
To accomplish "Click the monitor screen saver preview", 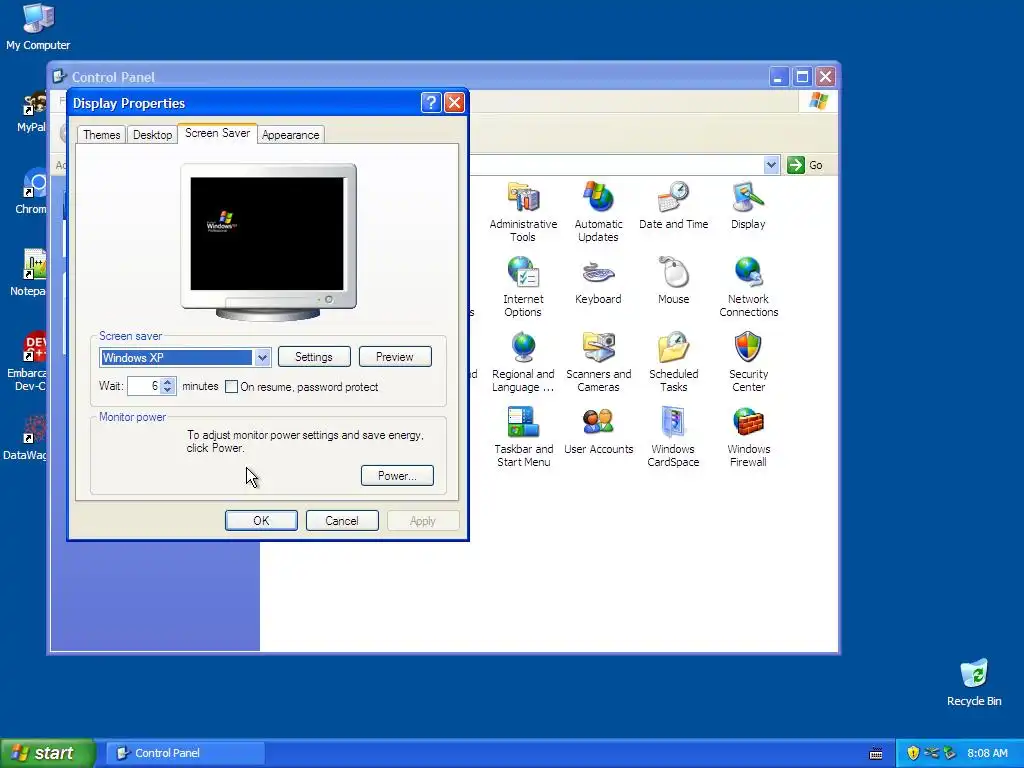I will pos(267,233).
